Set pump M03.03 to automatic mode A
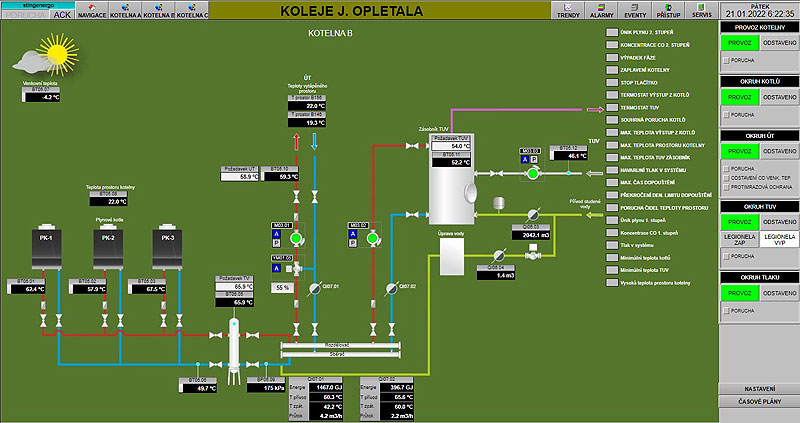 (x=524, y=160)
